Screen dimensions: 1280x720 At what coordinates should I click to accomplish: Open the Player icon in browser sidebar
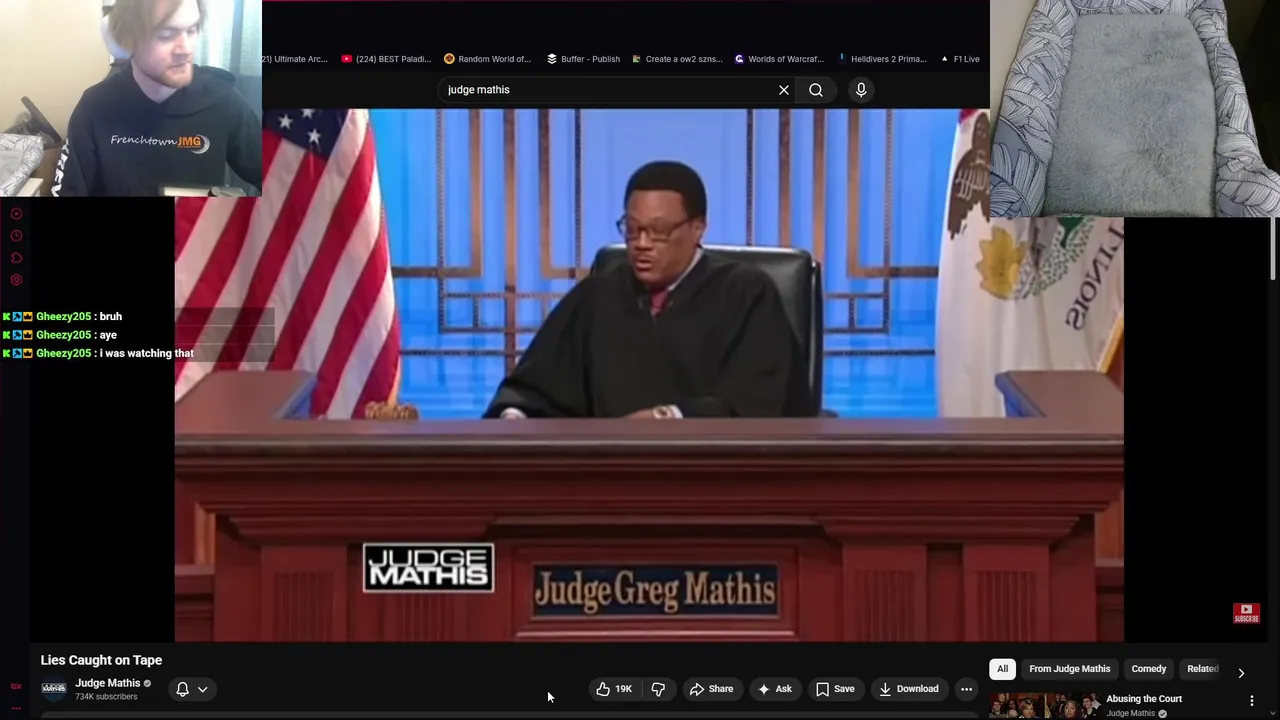16,214
